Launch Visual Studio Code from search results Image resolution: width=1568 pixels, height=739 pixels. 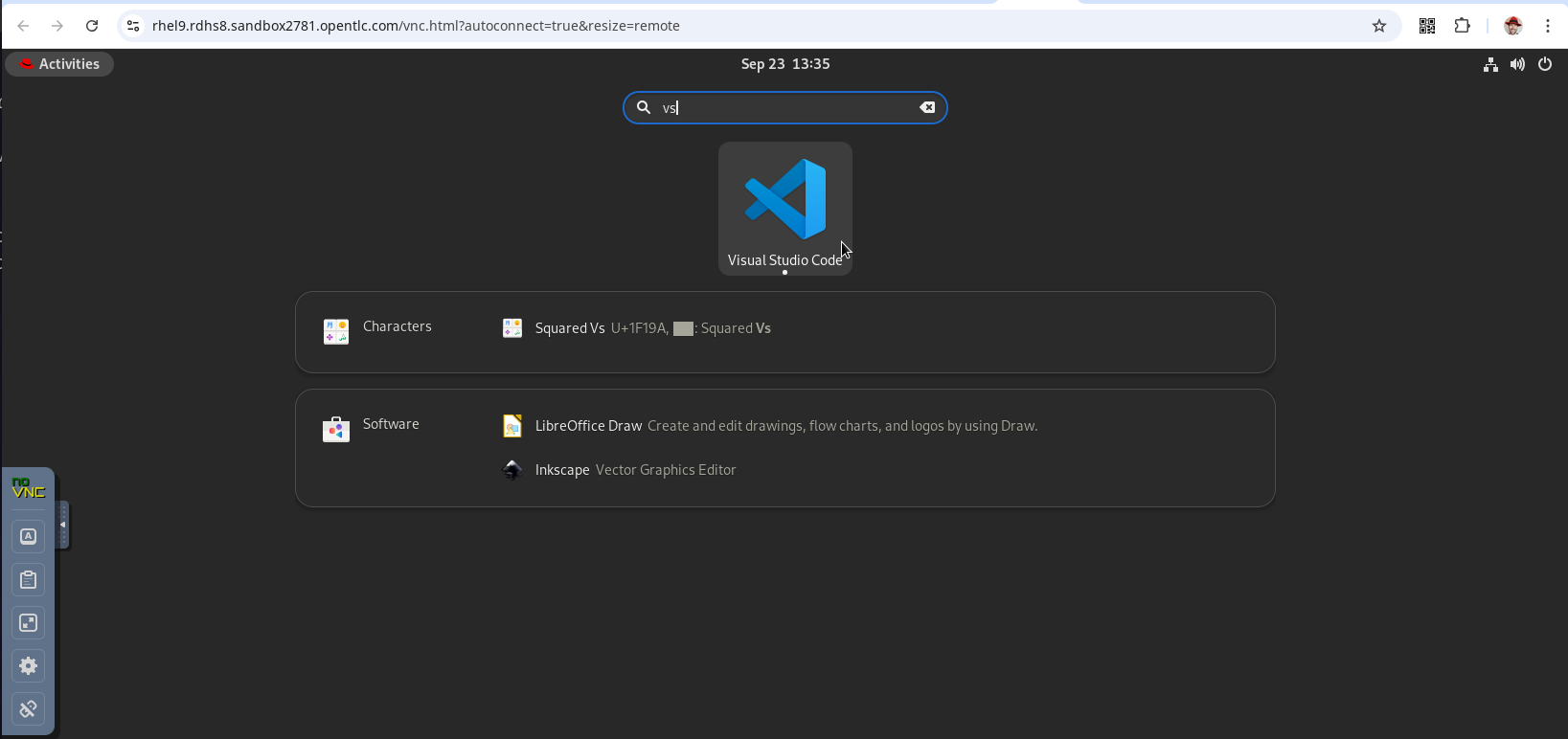785,209
